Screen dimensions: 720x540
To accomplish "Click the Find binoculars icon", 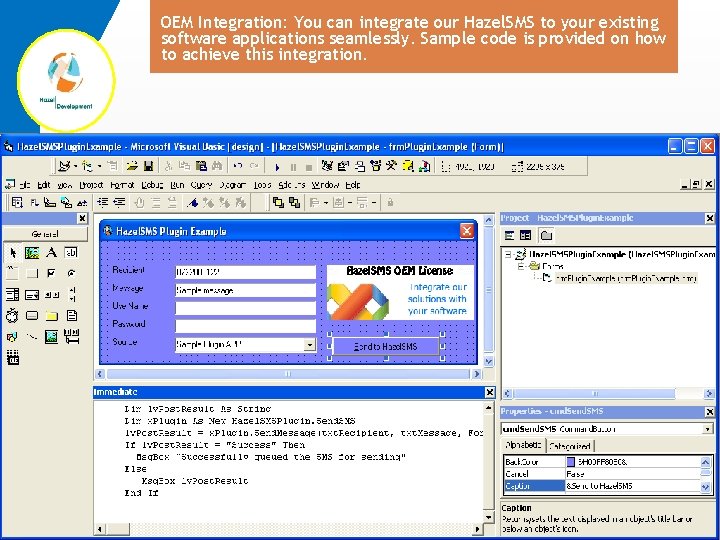I will pyautogui.click(x=217, y=166).
